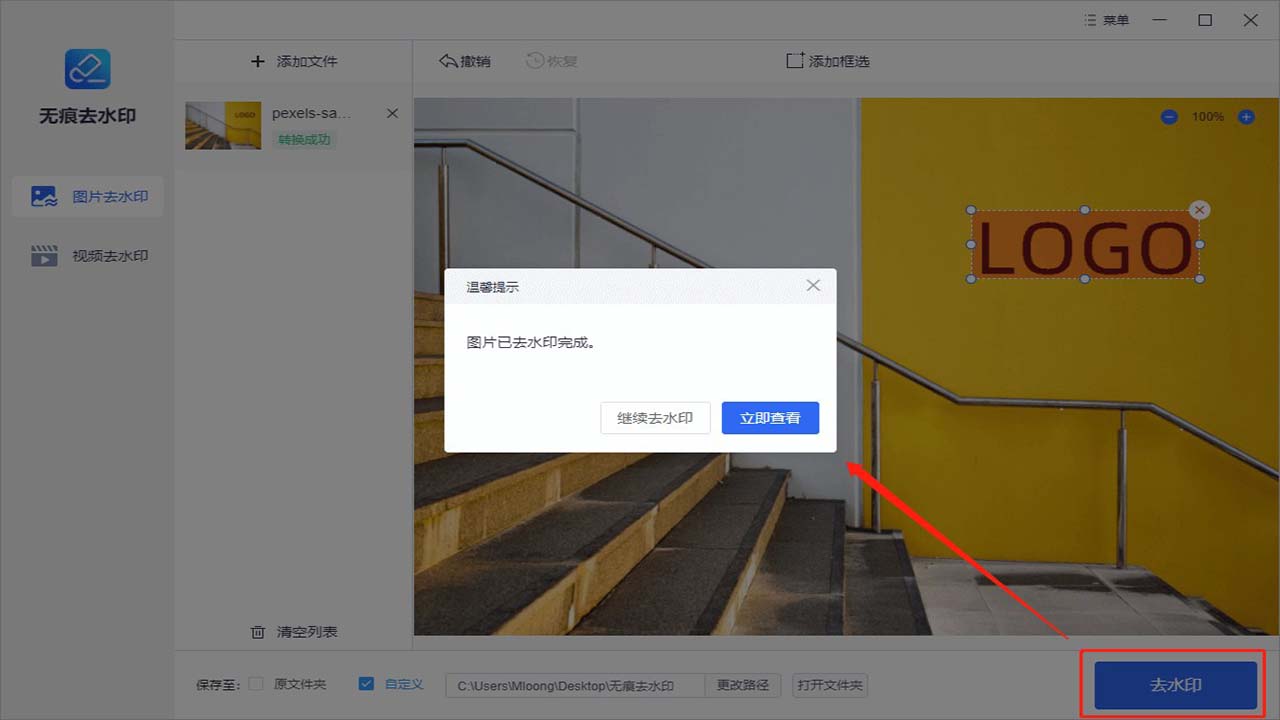Click 添加文件 to add a file
Viewport: 1280px width, 720px height.
(293, 60)
